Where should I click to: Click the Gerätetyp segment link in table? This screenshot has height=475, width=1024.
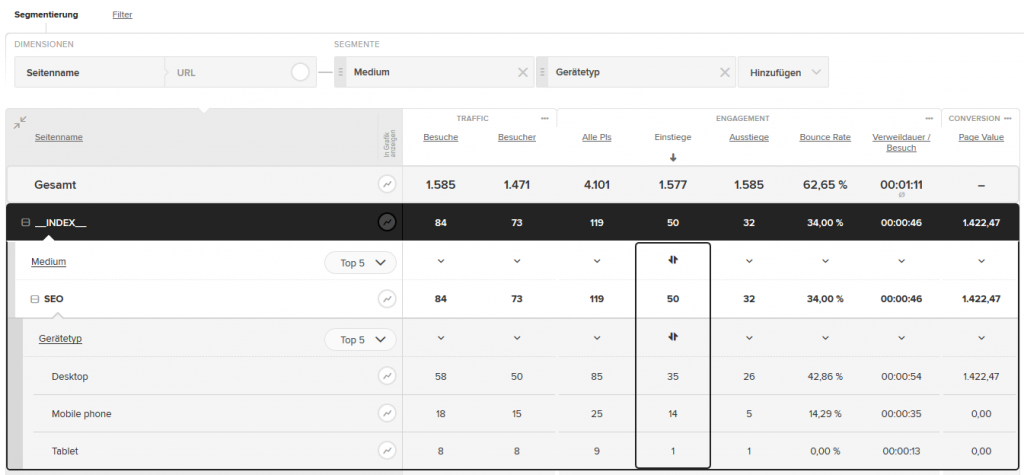[x=60, y=338]
